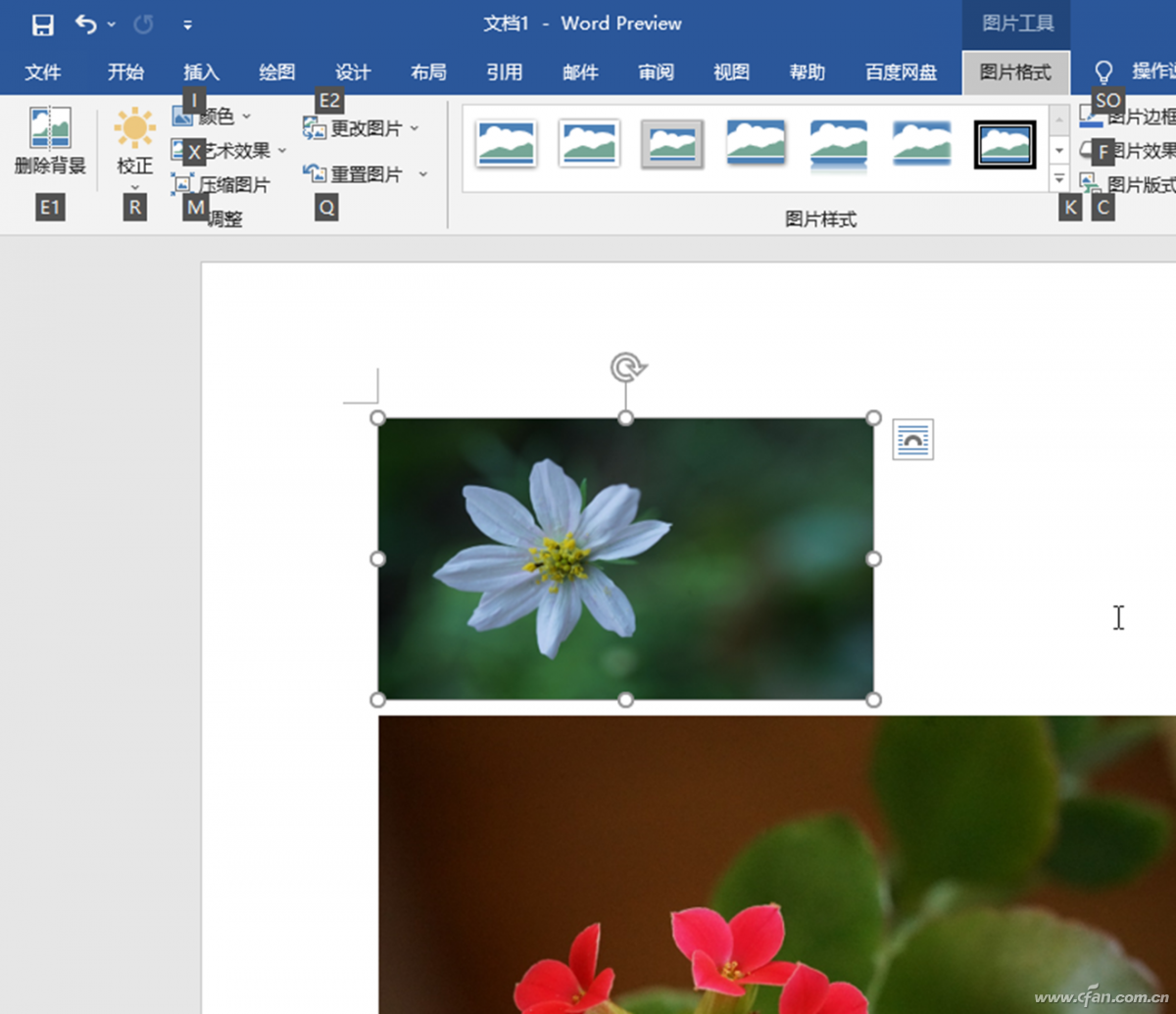Apply the soft edge rectangle picture style
This screenshot has height=1014, width=1176.
[x=922, y=144]
